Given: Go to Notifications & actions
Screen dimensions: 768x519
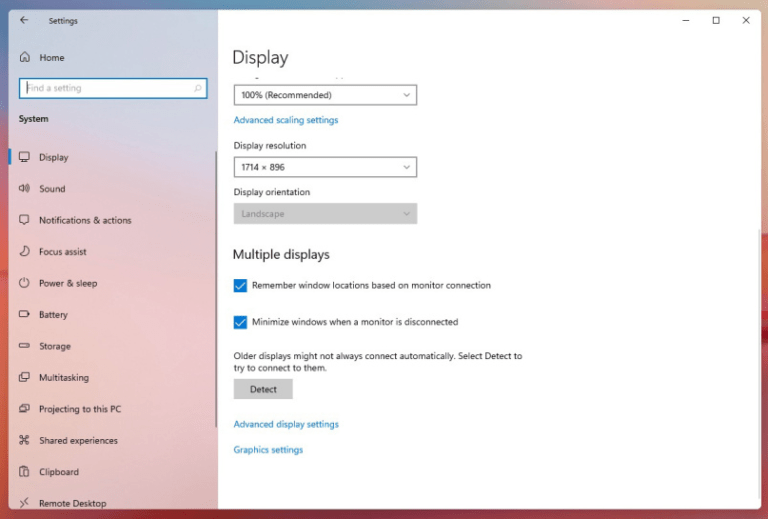Looking at the screenshot, I should coord(85,220).
